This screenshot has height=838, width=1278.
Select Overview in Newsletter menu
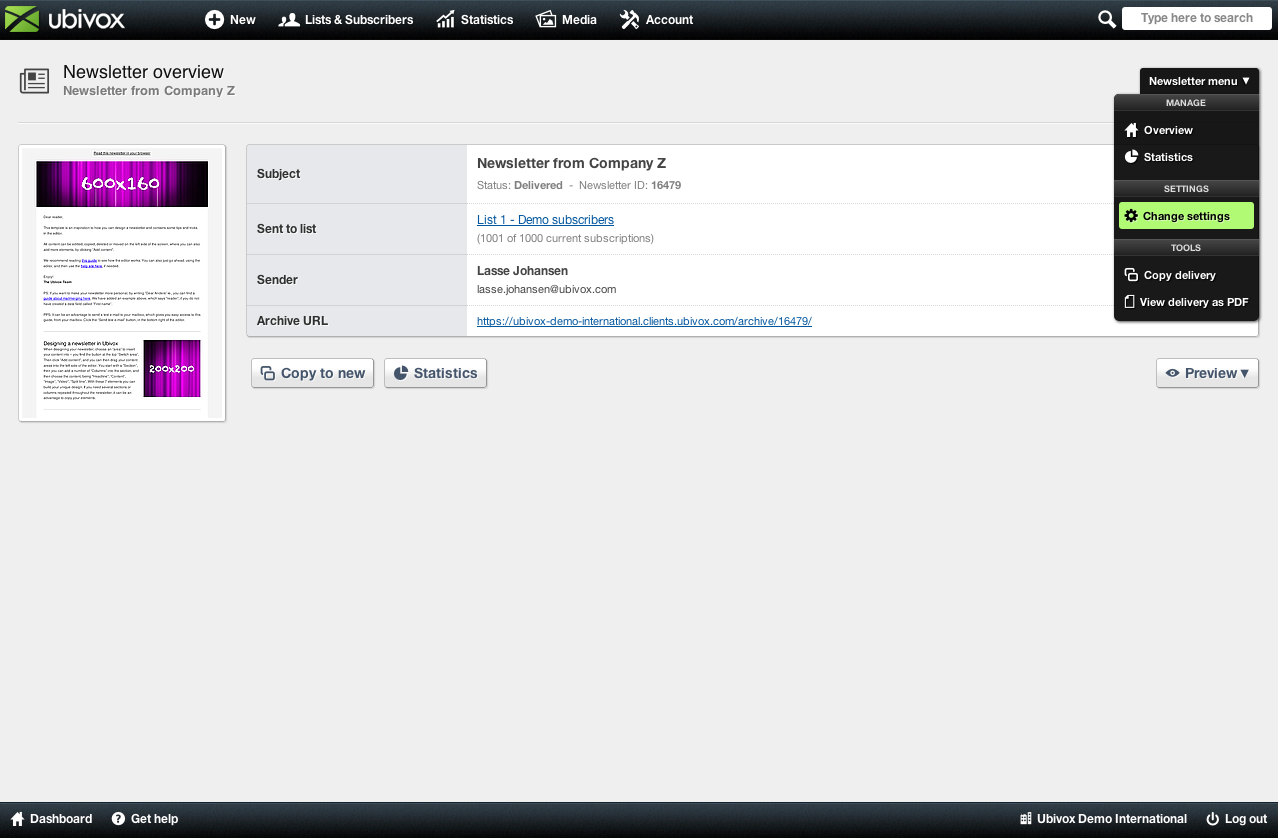1186,130
